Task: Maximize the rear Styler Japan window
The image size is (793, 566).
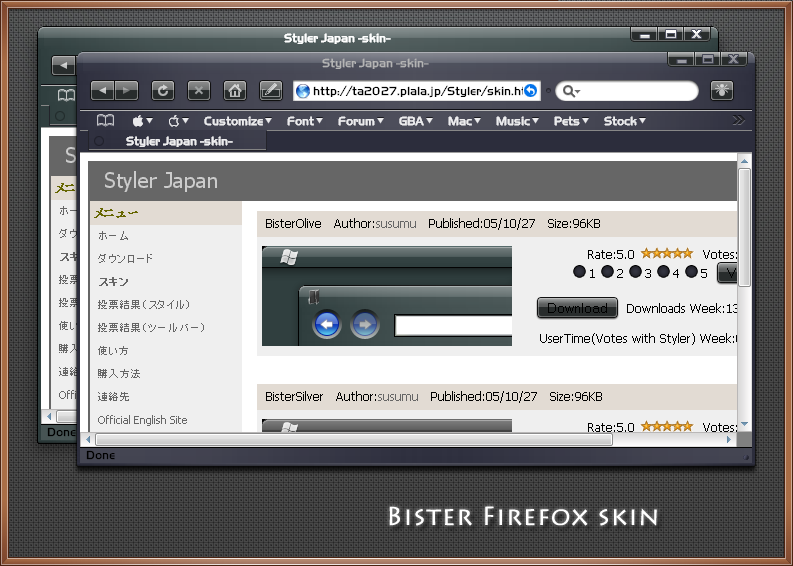Action: 671,34
